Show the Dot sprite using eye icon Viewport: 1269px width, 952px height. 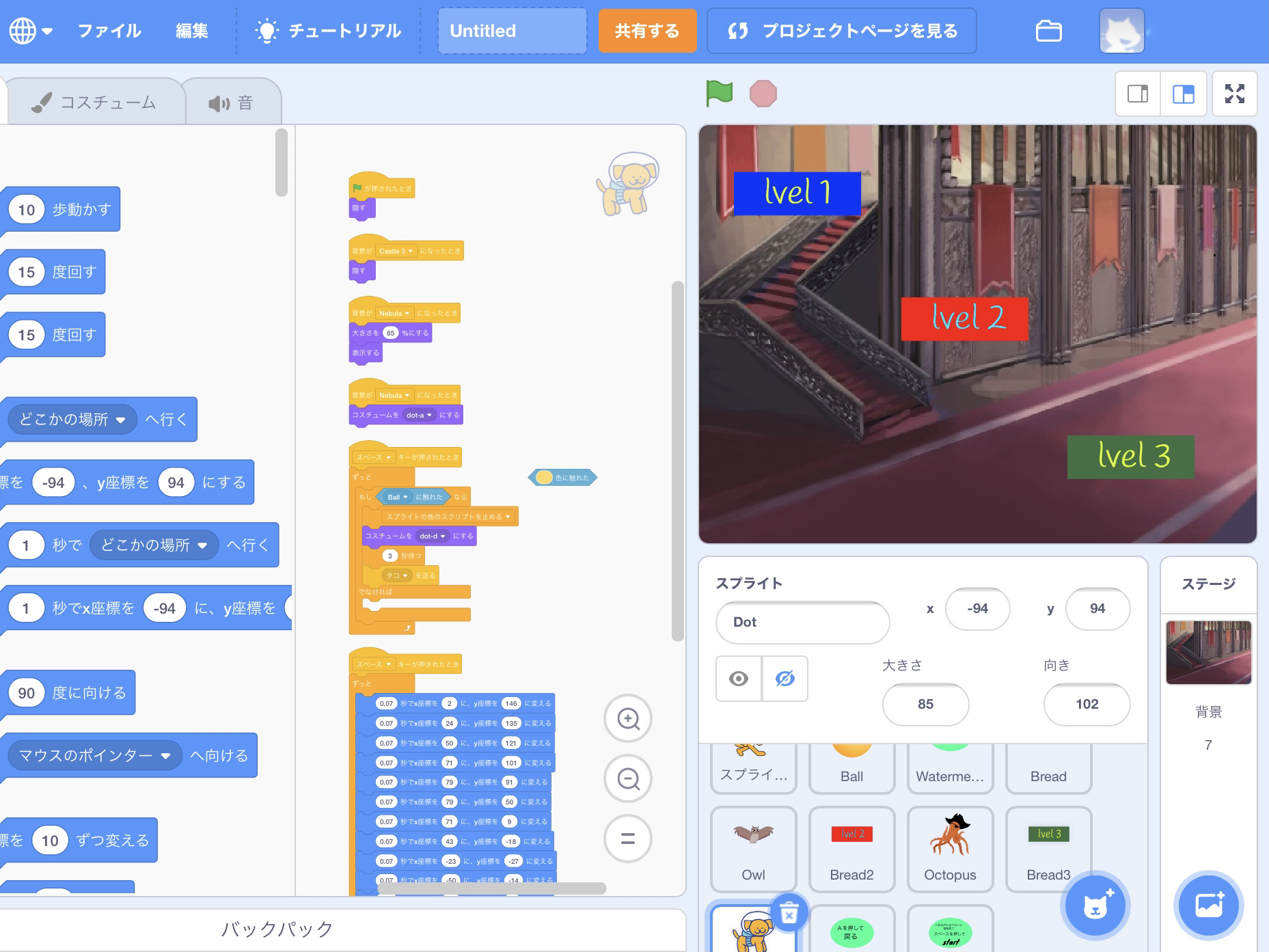point(739,679)
